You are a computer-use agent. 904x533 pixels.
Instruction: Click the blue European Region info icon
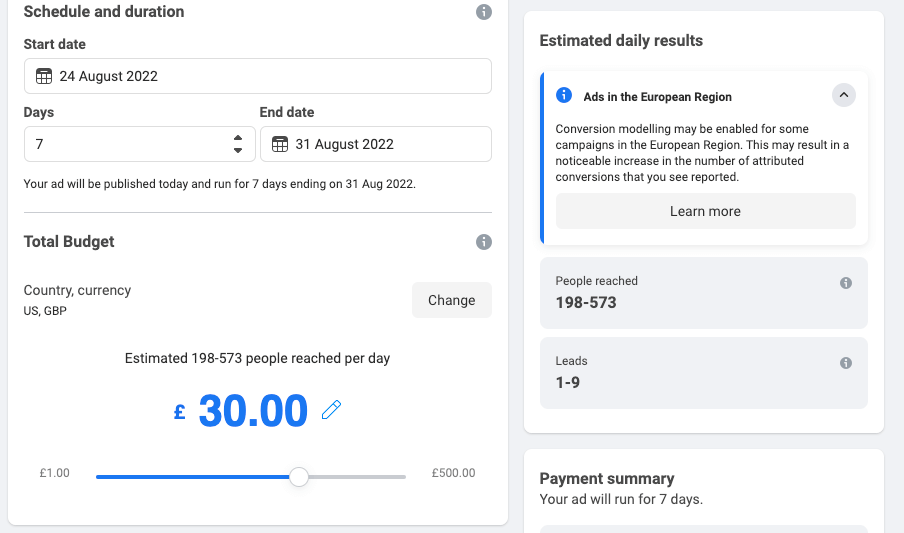click(x=564, y=96)
